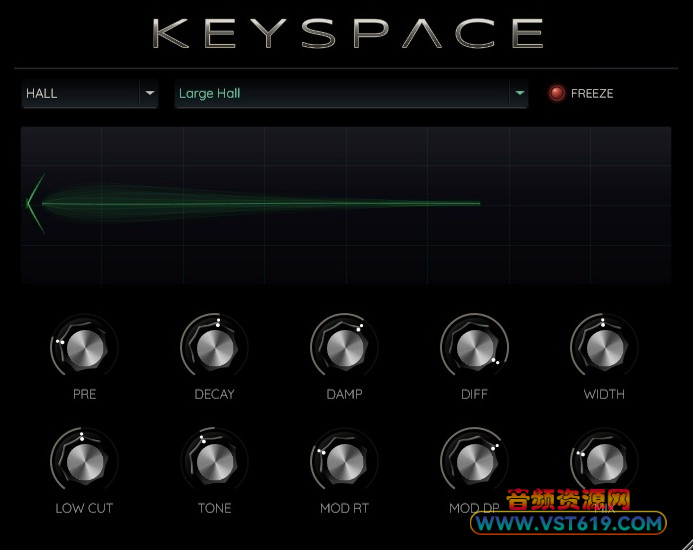Click the KEYSPACE logo title

pyautogui.click(x=348, y=33)
